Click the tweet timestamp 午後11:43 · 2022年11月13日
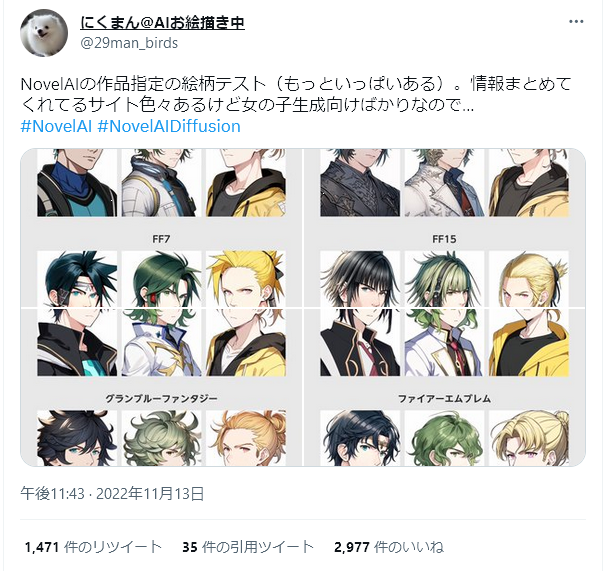 [112, 494]
